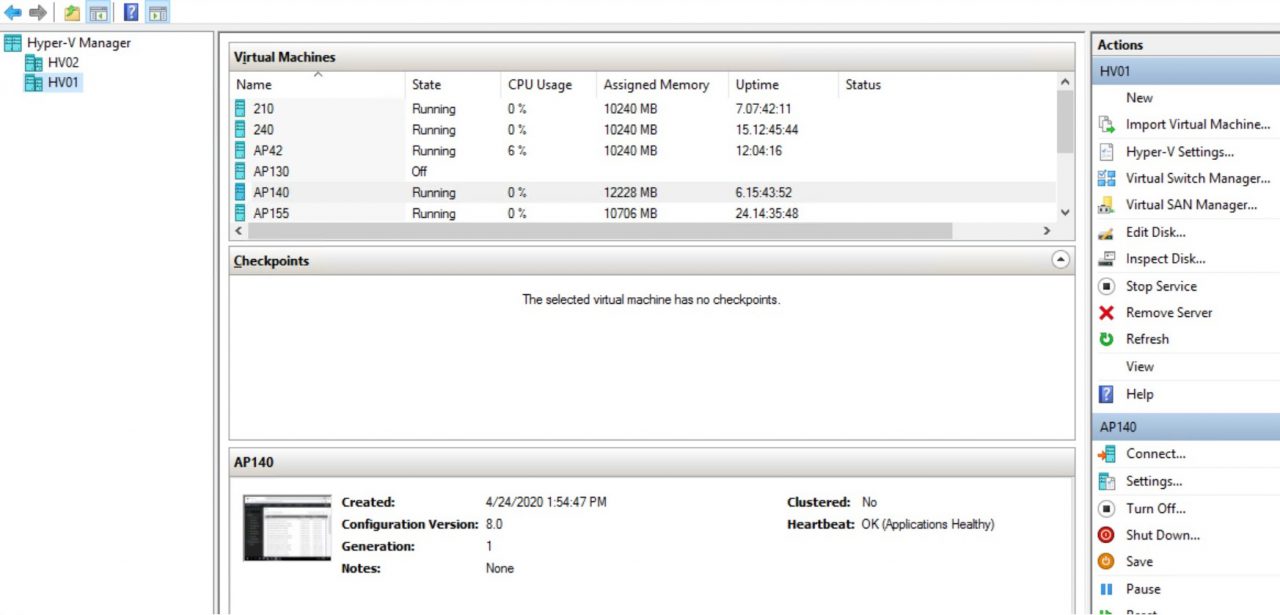Collapse the Checkpoints section
1280x615 pixels.
pos(1060,260)
